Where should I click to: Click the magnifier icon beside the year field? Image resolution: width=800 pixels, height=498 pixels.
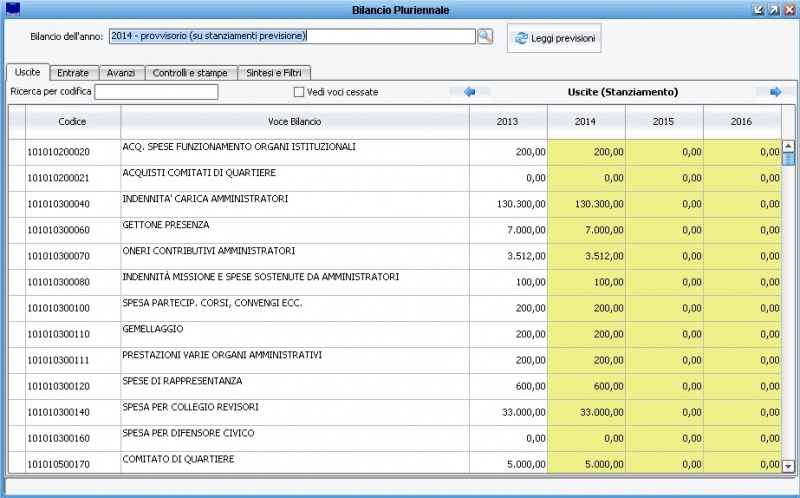pyautogui.click(x=485, y=37)
